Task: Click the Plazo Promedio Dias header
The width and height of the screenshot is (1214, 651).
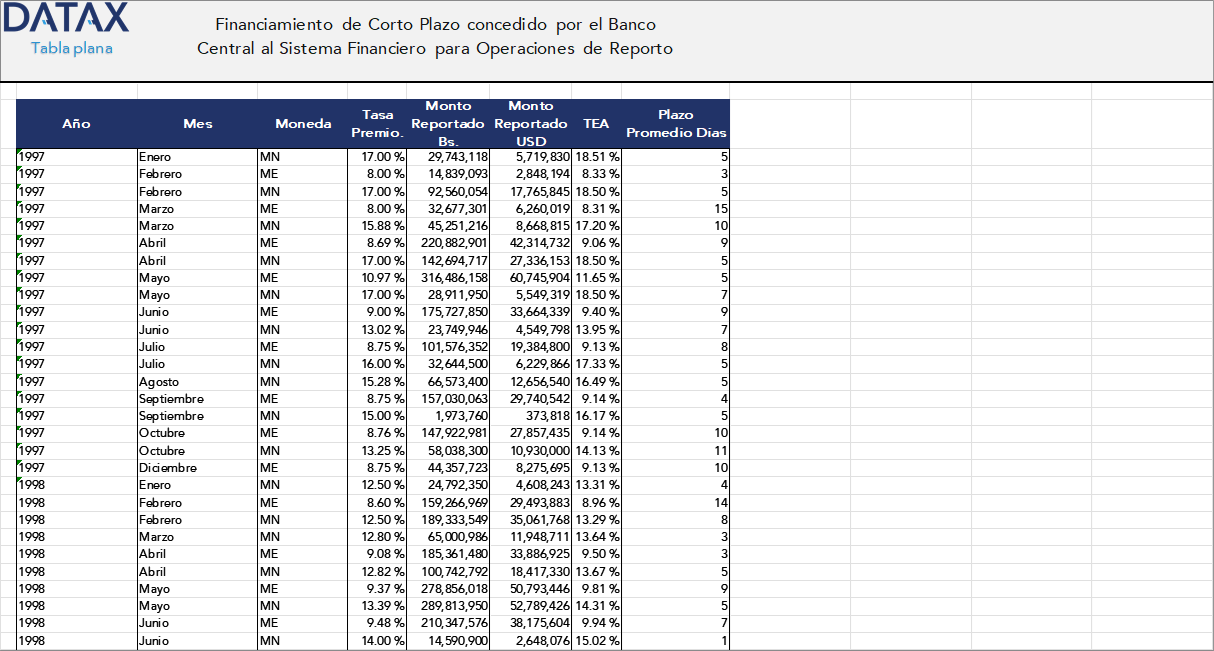Action: tap(676, 123)
